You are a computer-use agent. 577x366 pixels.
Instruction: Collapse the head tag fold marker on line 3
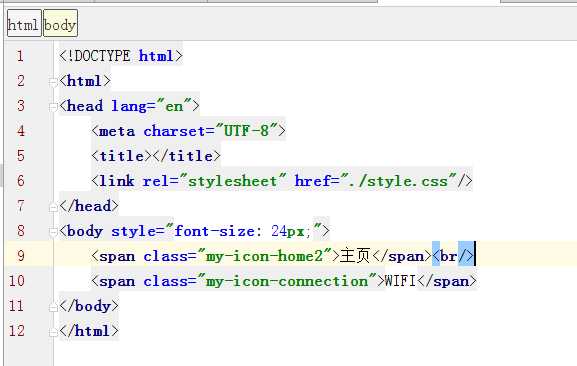[x=53, y=107]
